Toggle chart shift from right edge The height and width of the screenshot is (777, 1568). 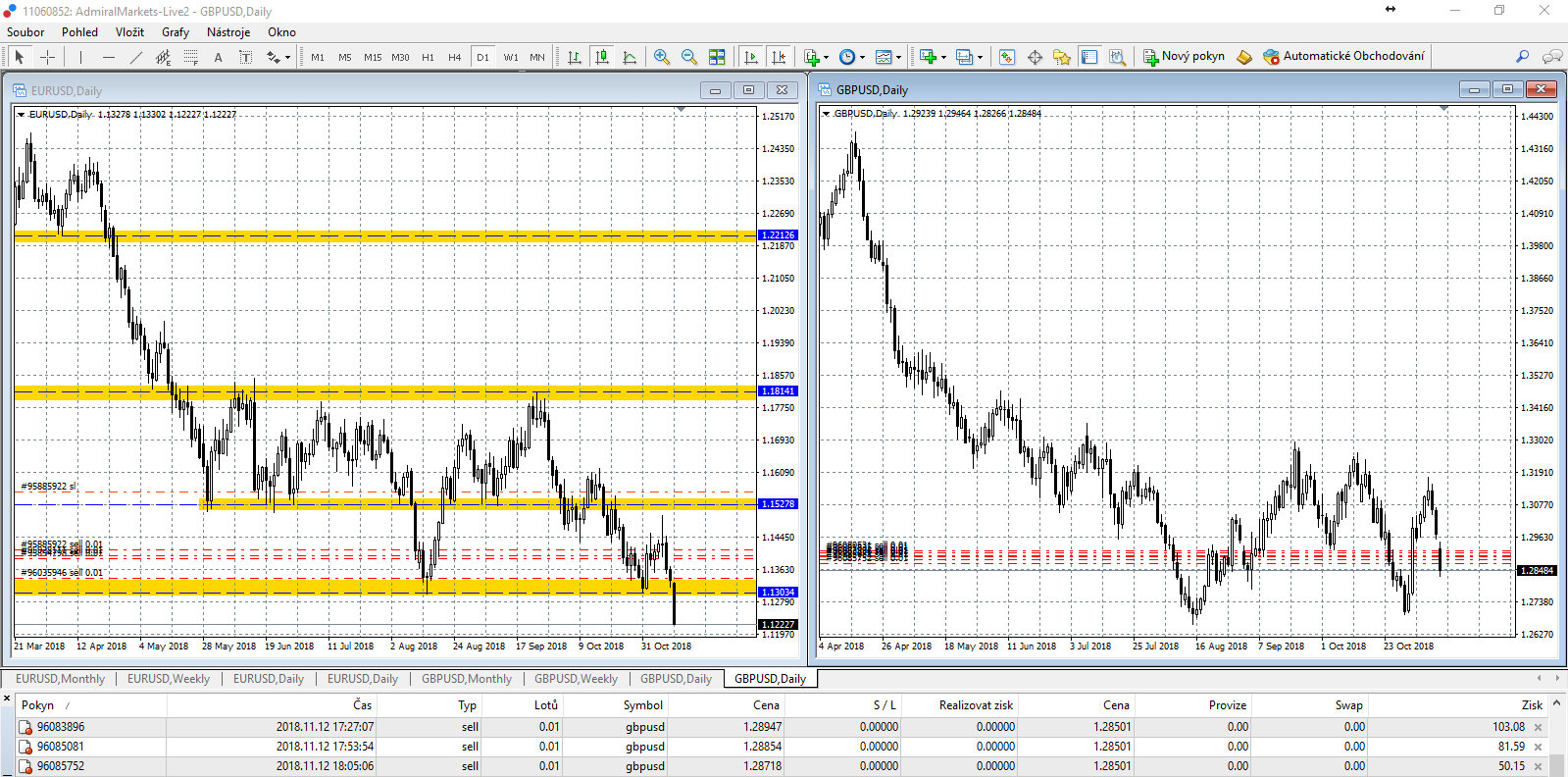(779, 57)
